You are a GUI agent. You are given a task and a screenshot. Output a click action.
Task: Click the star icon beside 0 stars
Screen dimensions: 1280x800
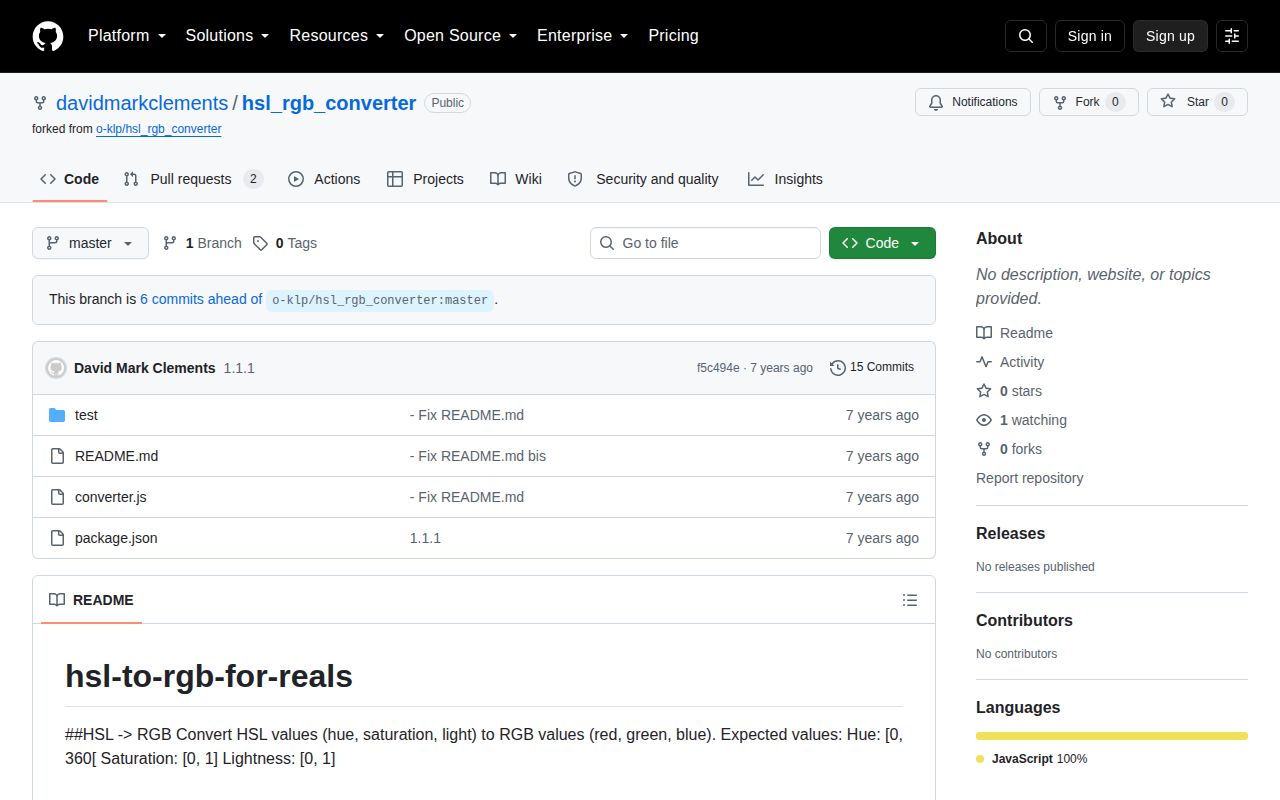[x=984, y=391]
